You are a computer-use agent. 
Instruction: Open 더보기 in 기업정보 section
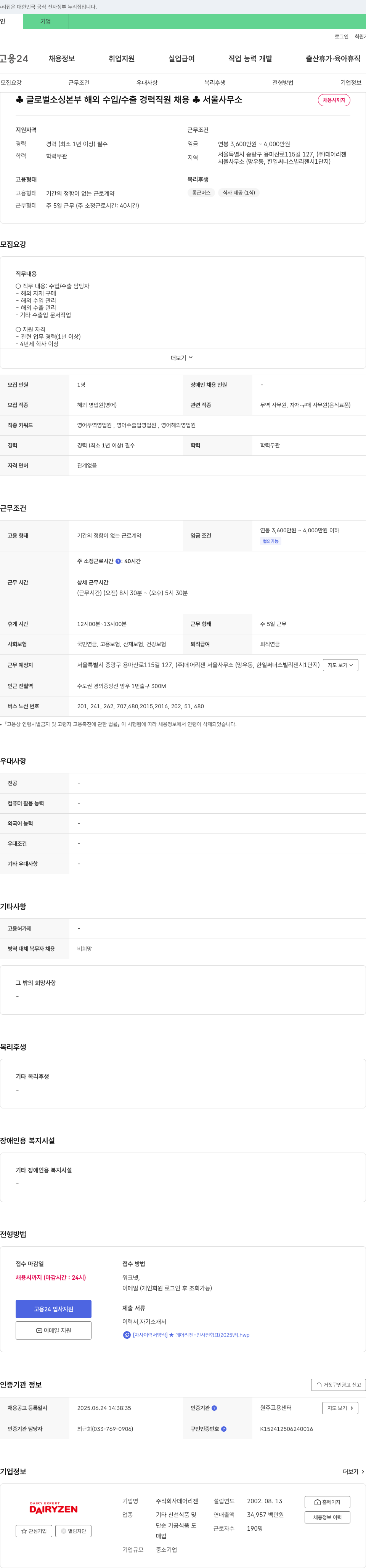click(354, 1471)
